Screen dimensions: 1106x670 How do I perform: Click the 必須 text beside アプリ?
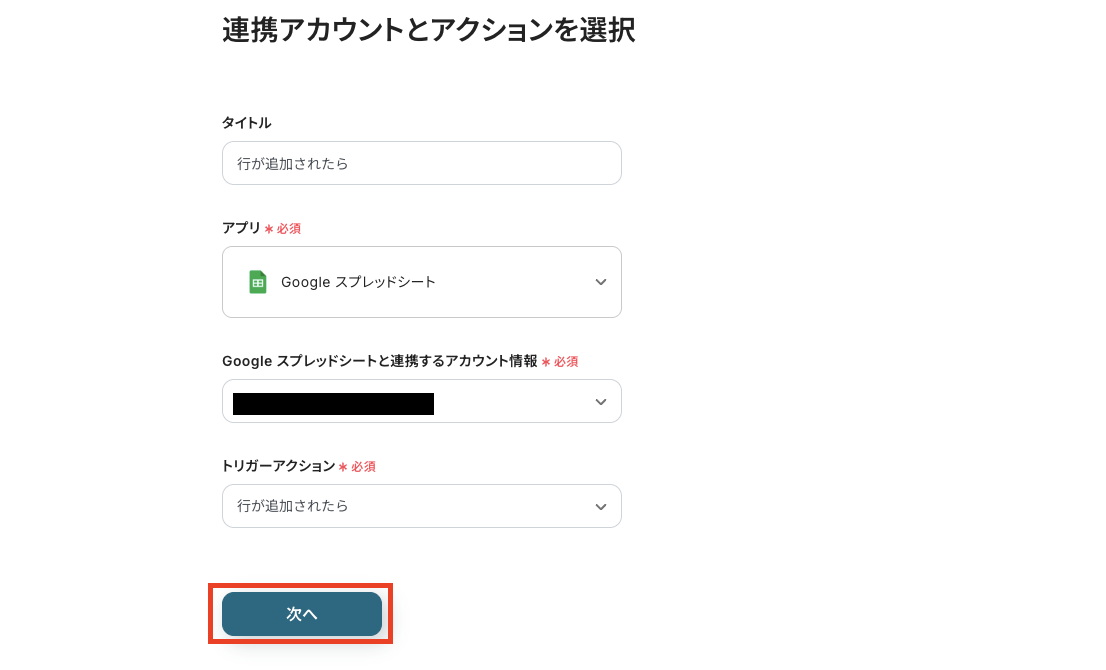(x=289, y=229)
